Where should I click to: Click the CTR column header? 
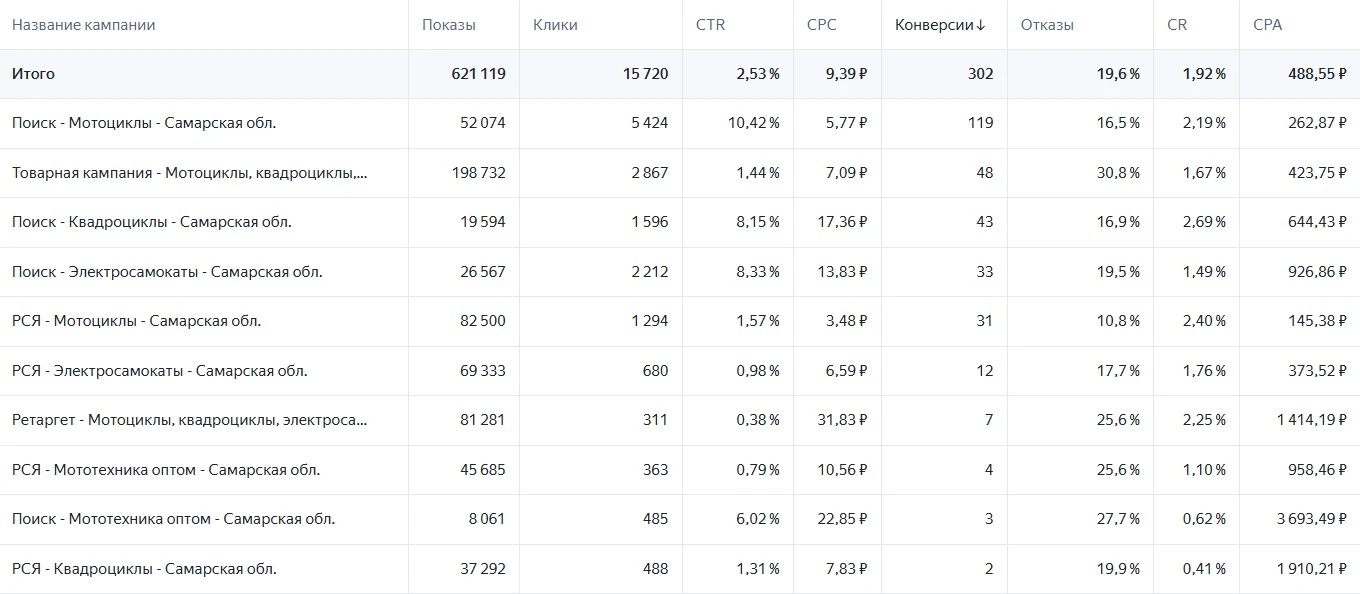click(x=710, y=25)
